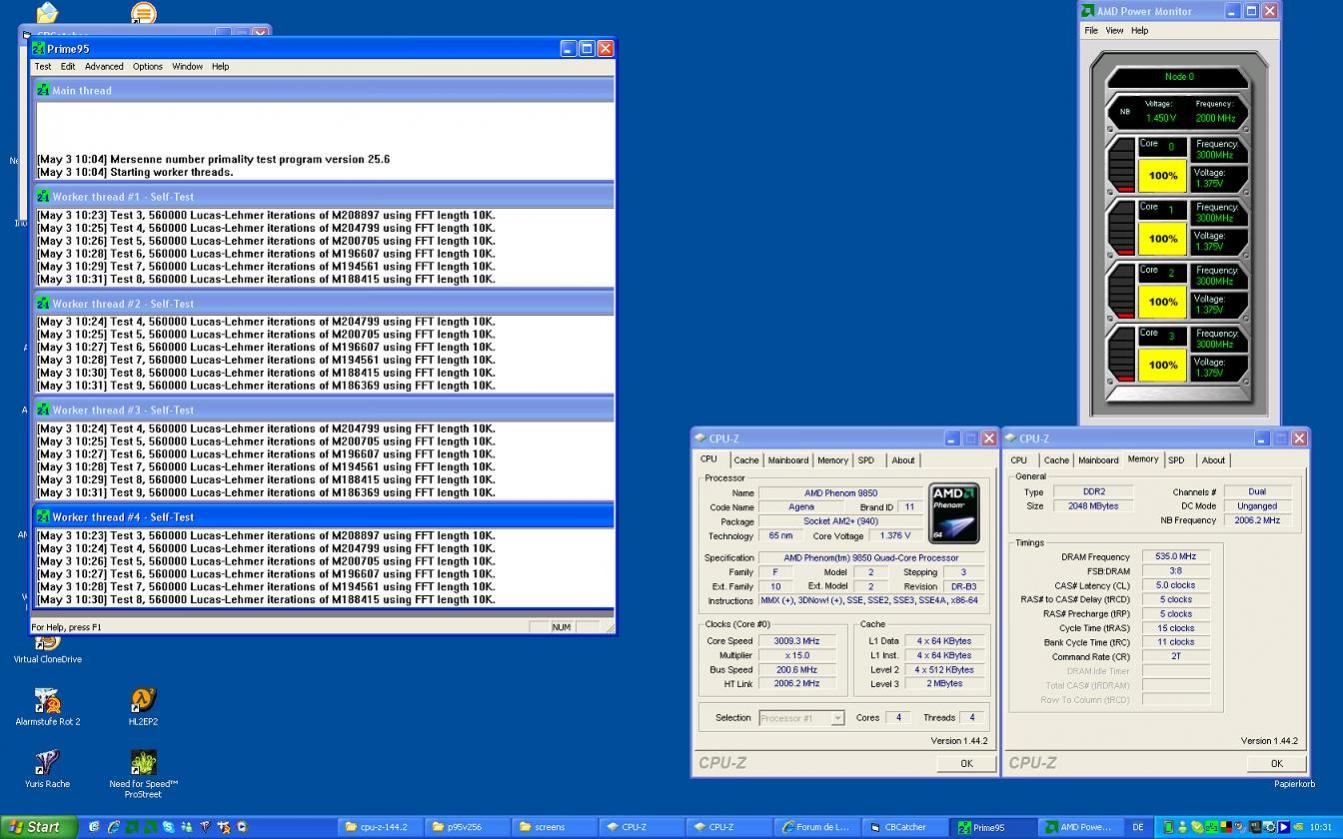Open Help menu in AMD Power Monitor
This screenshot has width=1343, height=839.
(x=1139, y=31)
